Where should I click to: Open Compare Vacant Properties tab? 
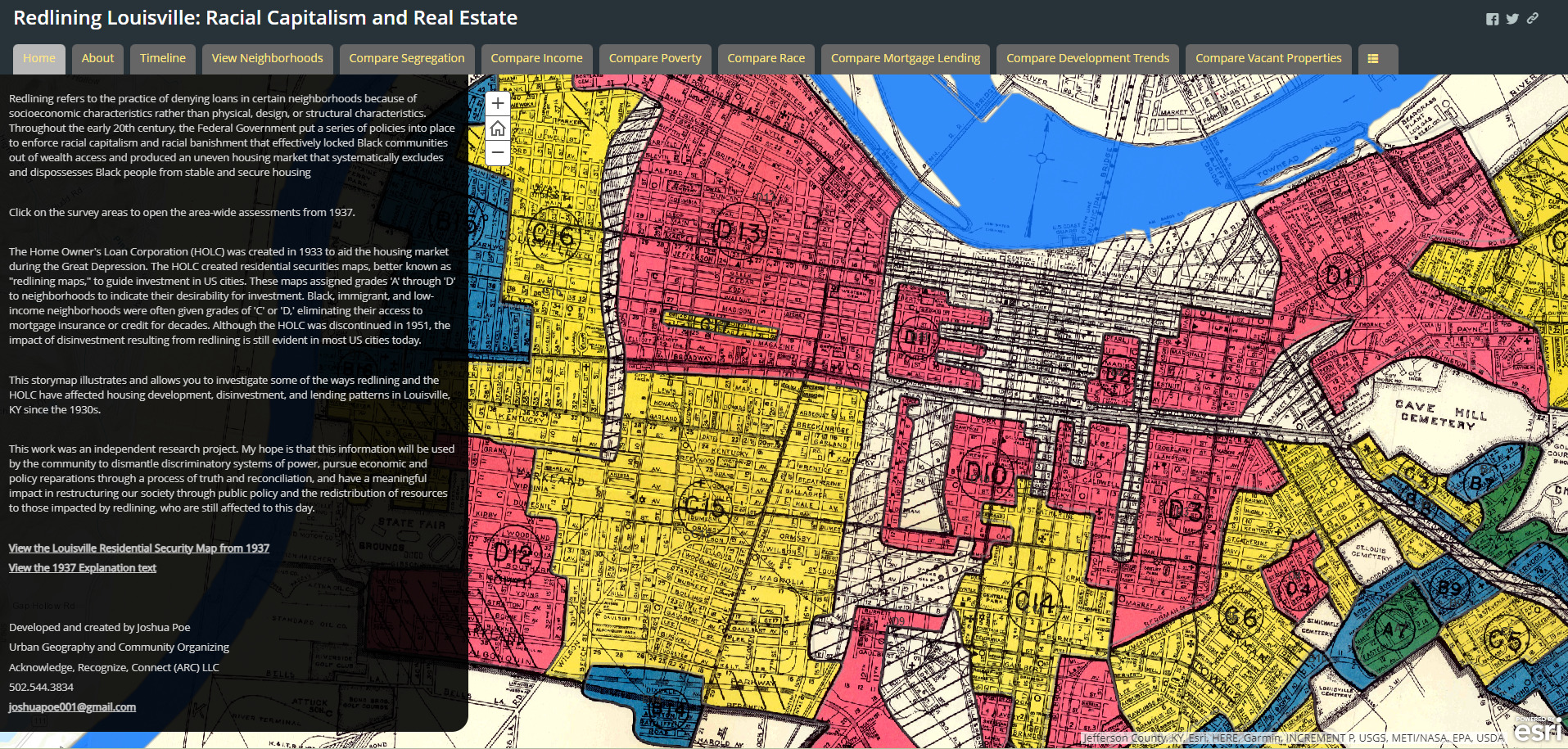[1268, 58]
